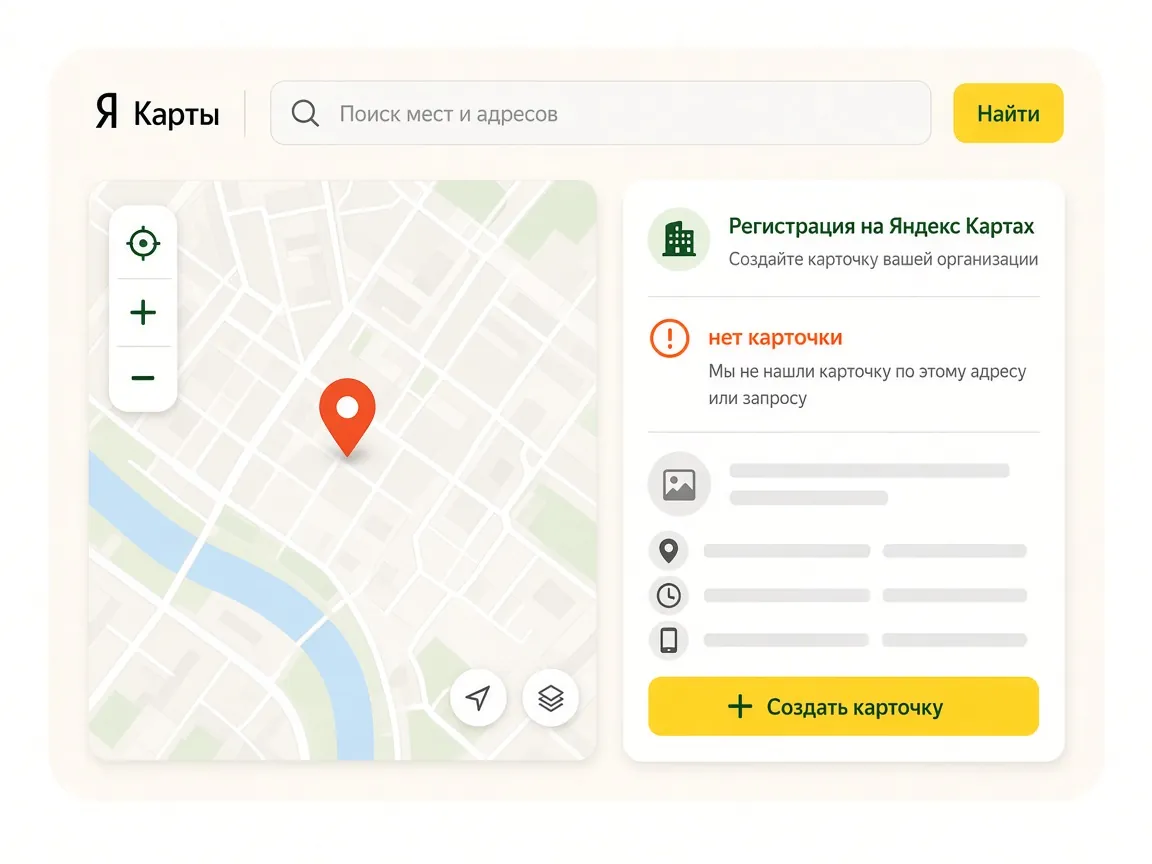
Task: Zoom in with the plus map control
Action: point(143,312)
